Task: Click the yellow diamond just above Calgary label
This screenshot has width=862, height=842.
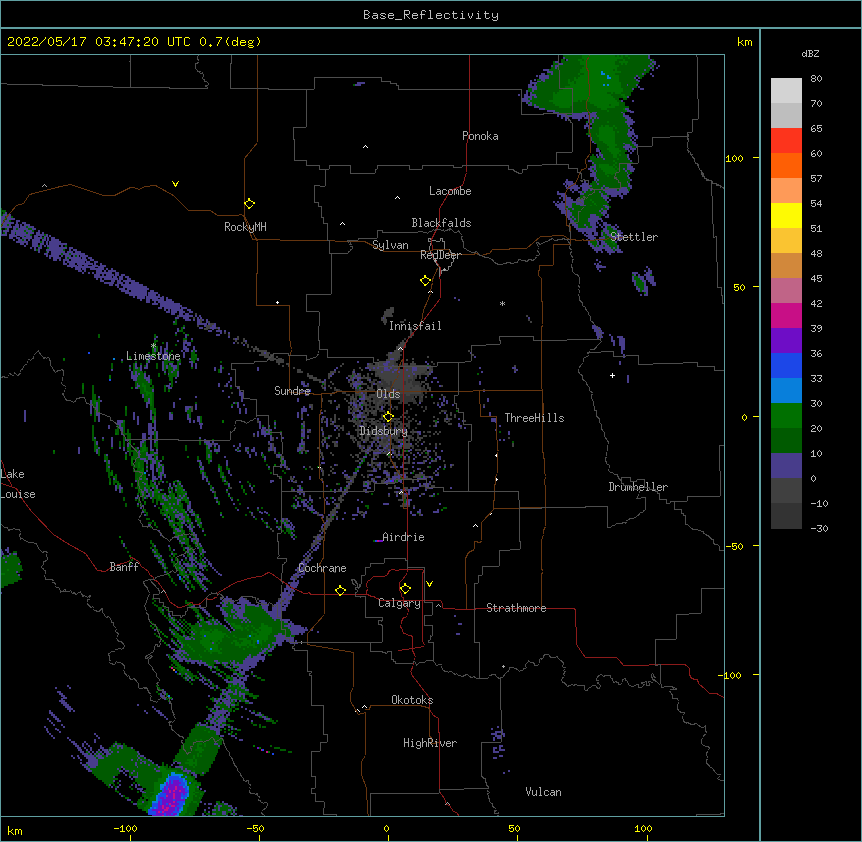Action: pos(405,589)
